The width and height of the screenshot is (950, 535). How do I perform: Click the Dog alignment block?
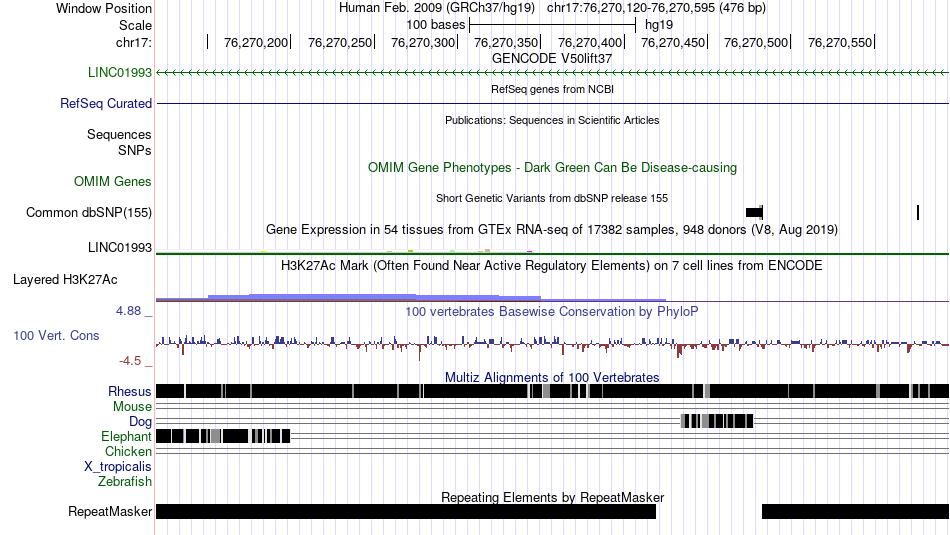pyautogui.click(x=717, y=421)
